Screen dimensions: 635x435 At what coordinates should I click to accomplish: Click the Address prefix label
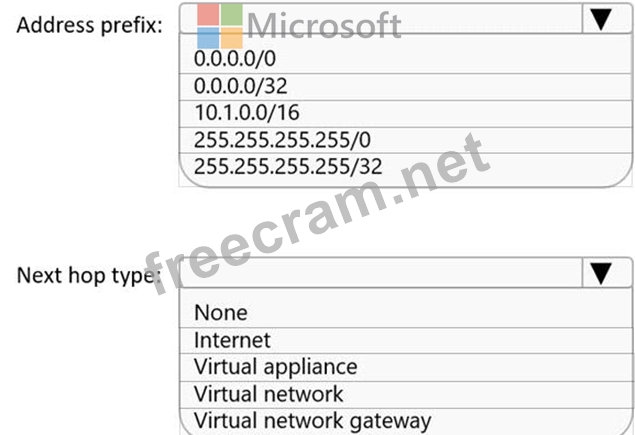pos(89,24)
